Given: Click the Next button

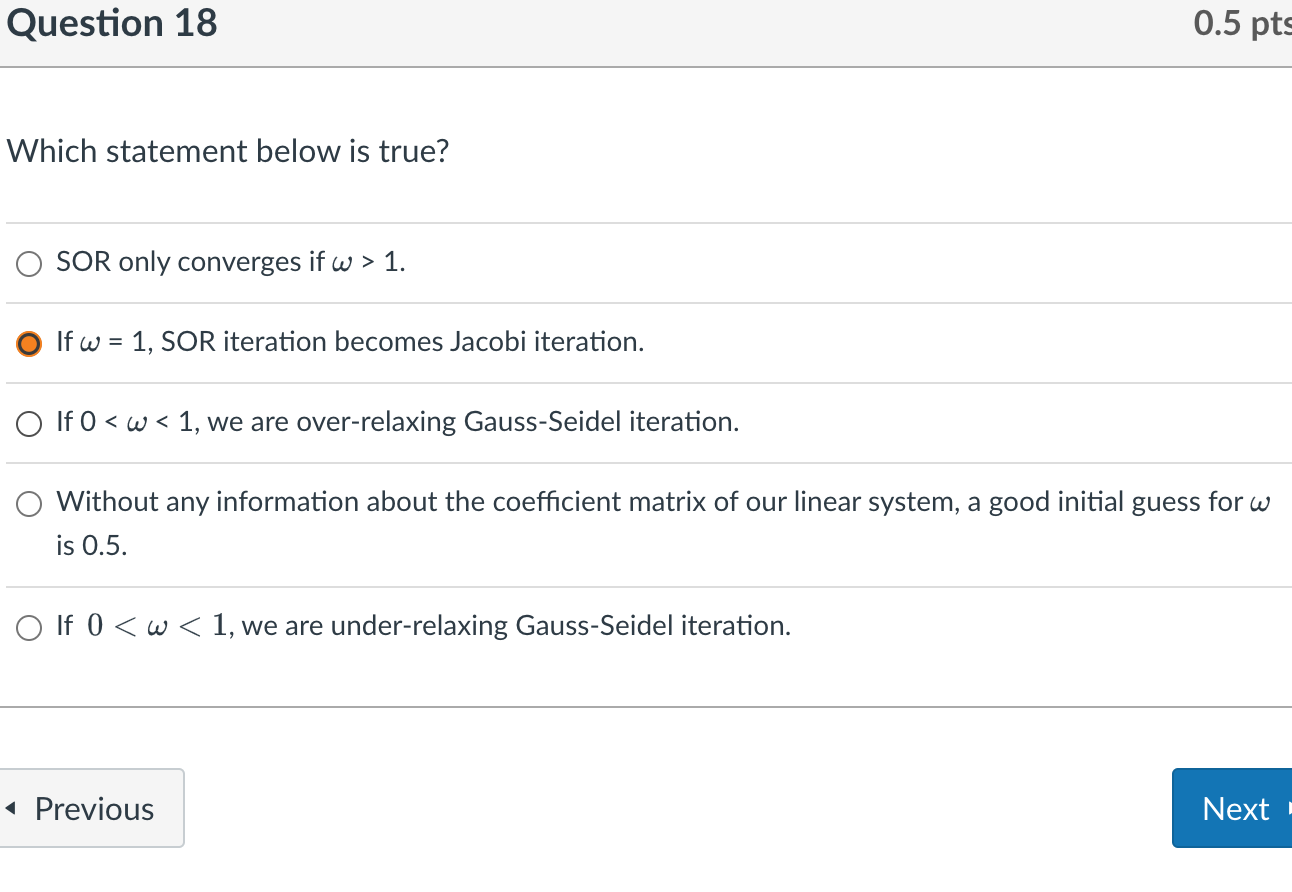Looking at the screenshot, I should click(x=1236, y=807).
